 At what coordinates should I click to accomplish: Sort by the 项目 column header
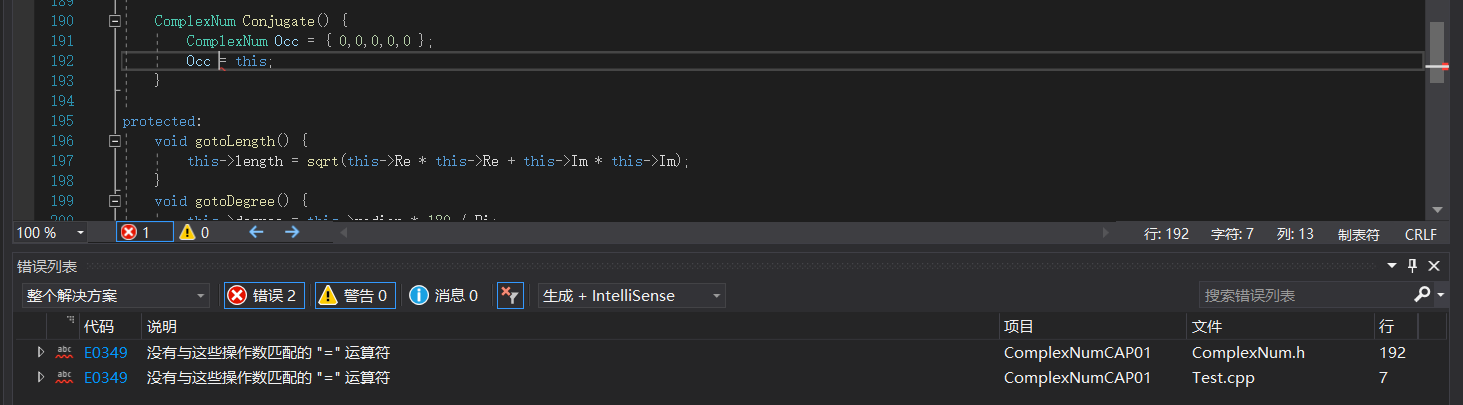[x=1019, y=327]
